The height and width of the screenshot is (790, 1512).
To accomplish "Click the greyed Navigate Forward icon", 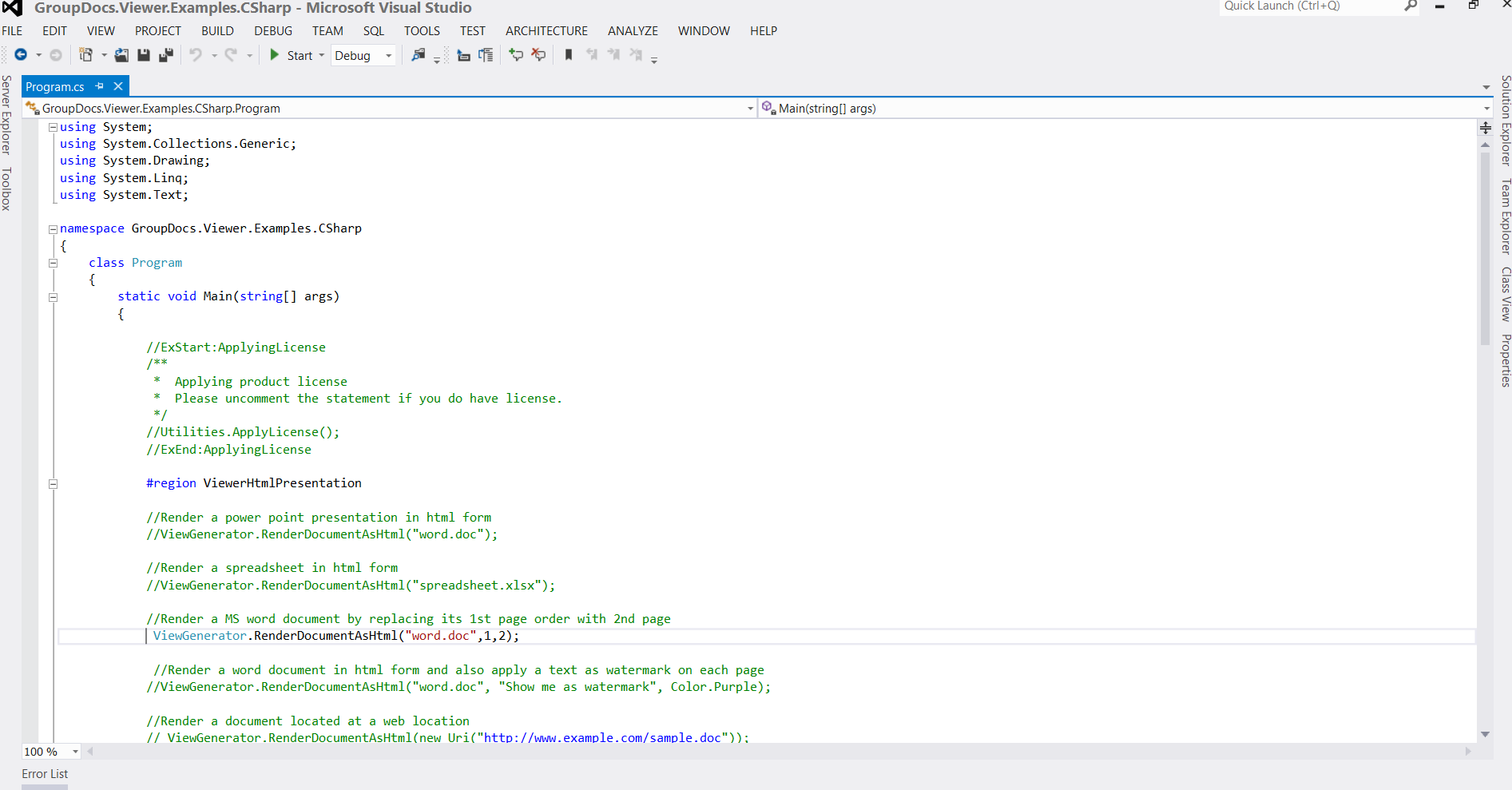I will [x=56, y=55].
